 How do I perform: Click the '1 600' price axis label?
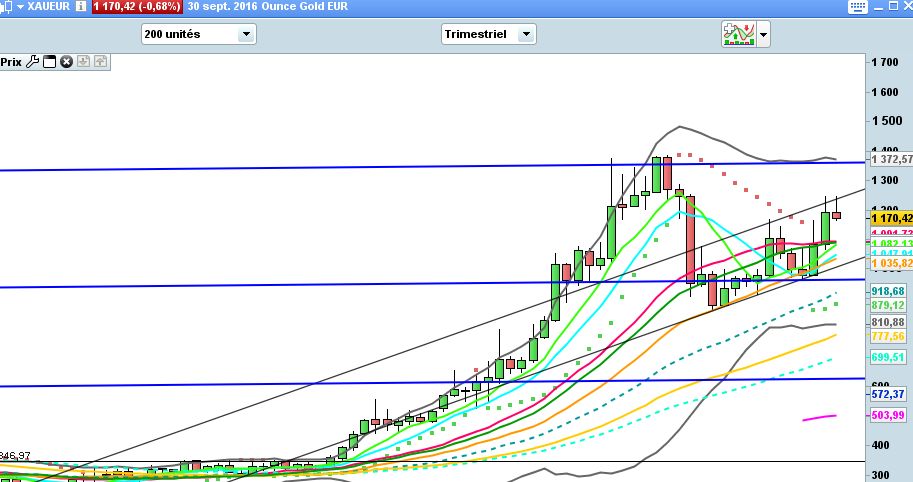click(885, 92)
